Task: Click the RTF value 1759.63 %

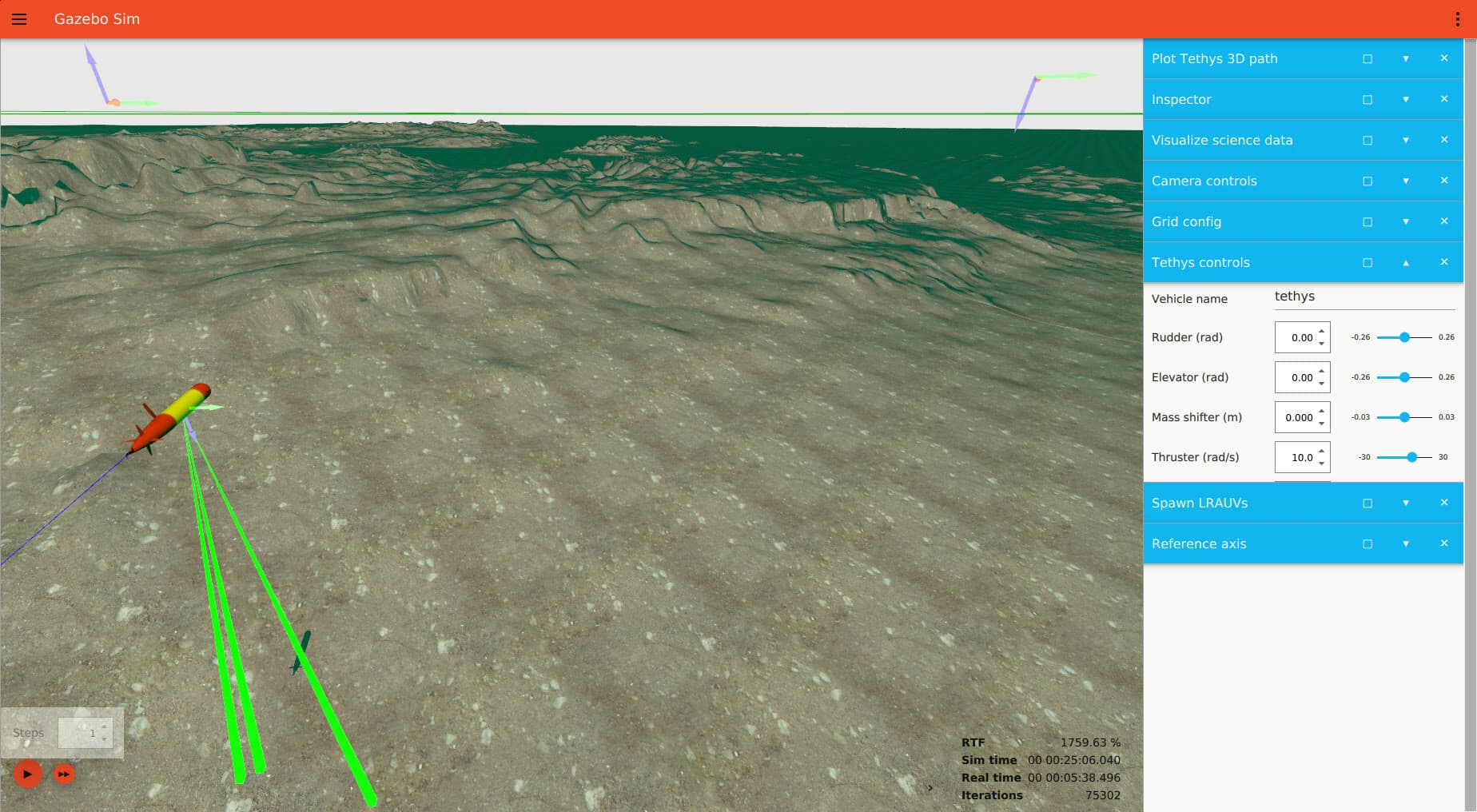Action: point(1090,742)
